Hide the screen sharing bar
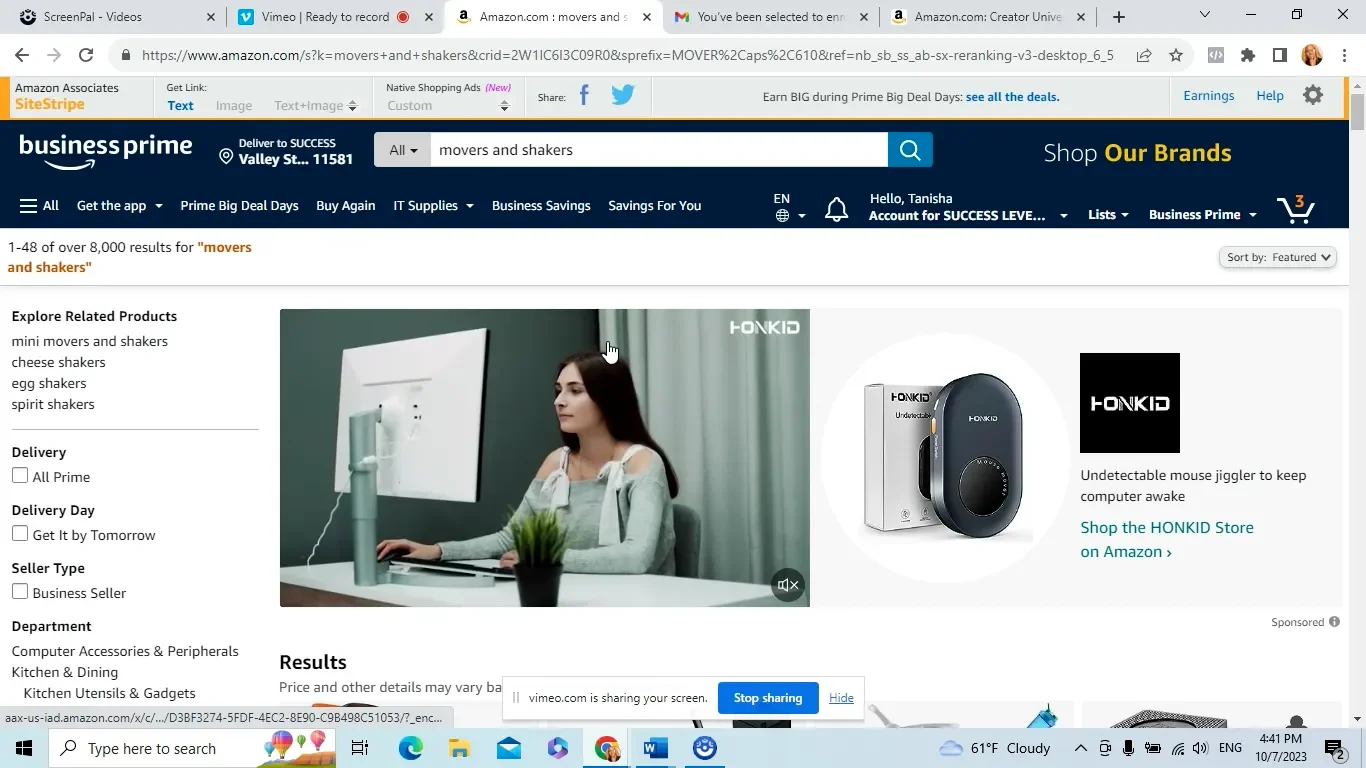1366x768 pixels. point(841,698)
